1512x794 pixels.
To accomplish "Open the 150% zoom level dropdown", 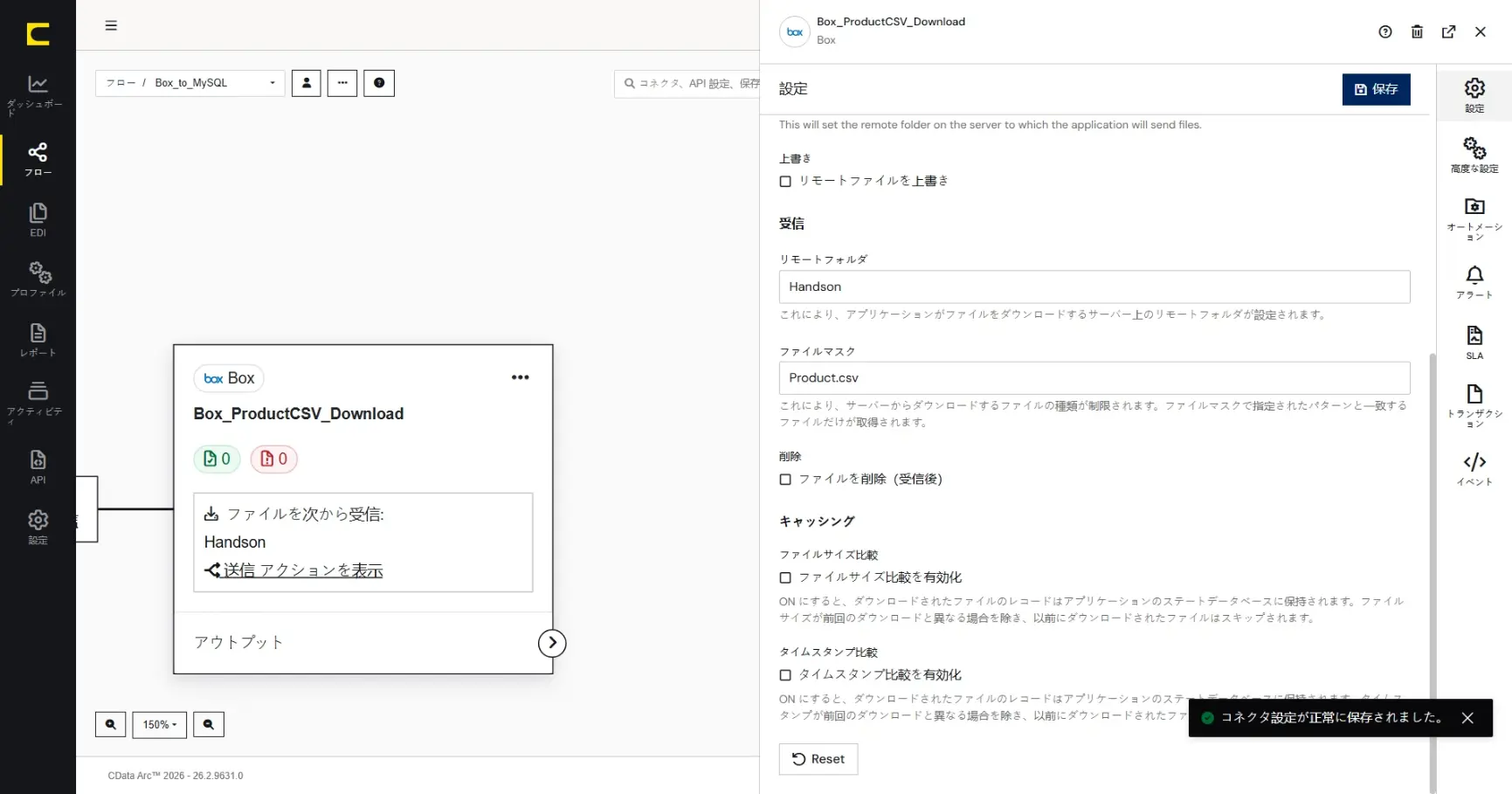I will [x=160, y=724].
